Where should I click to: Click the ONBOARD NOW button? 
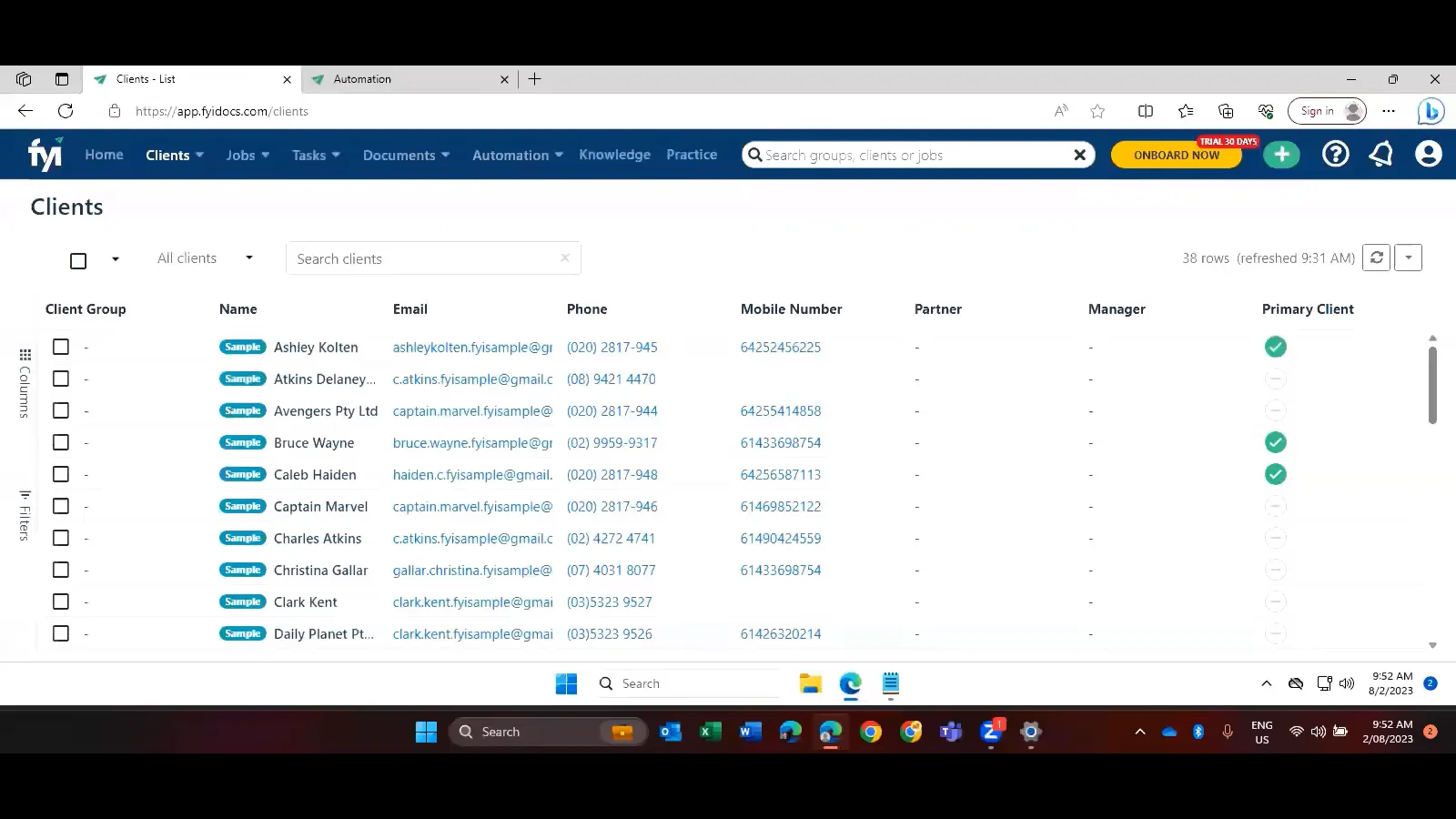1176,155
